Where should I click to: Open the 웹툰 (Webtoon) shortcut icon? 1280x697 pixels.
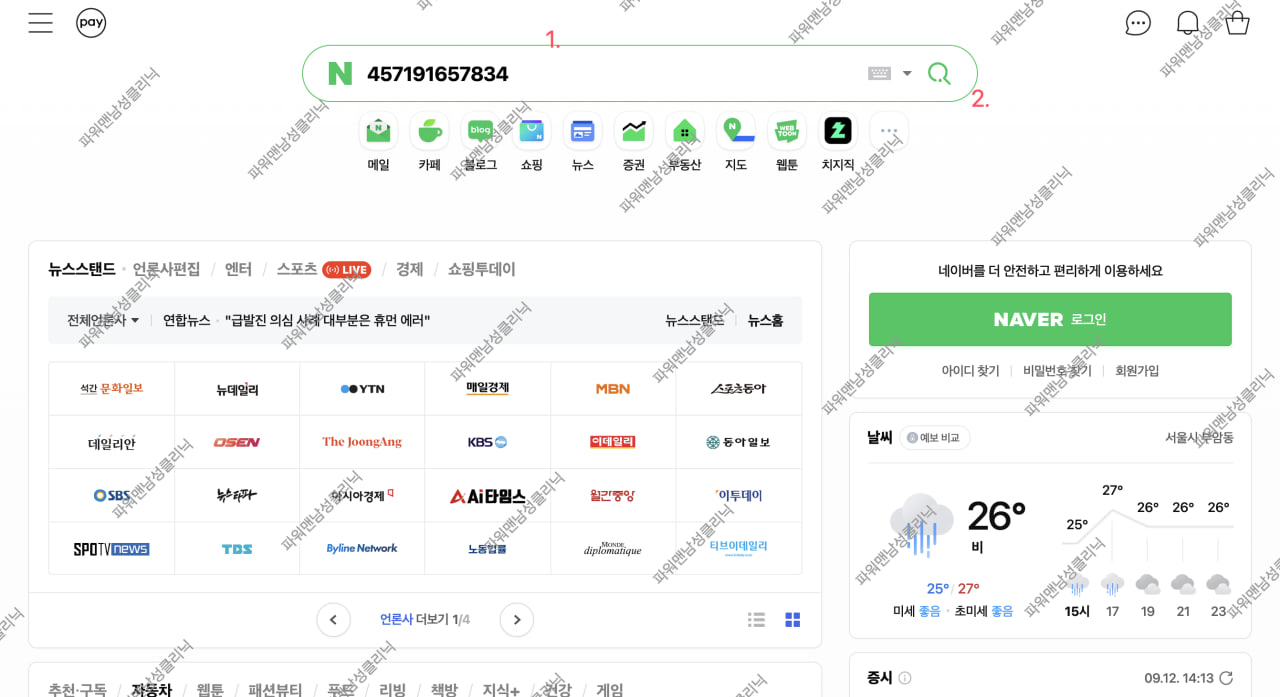pyautogui.click(x=786, y=131)
